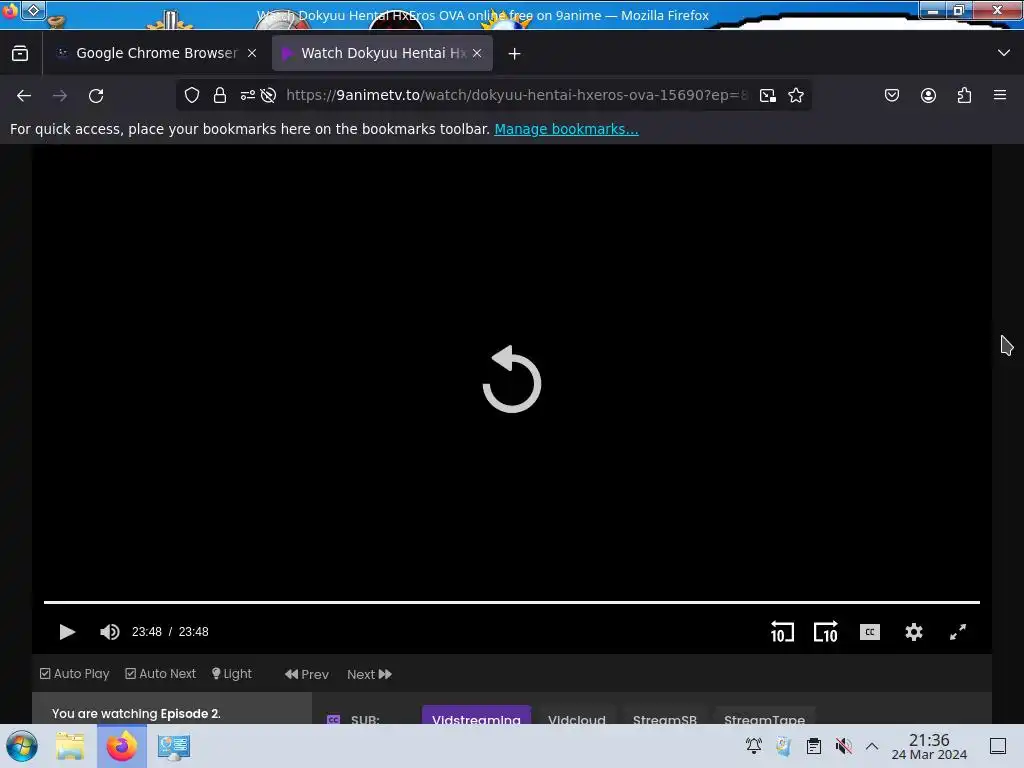Click the clipboard tray icon

(814, 746)
